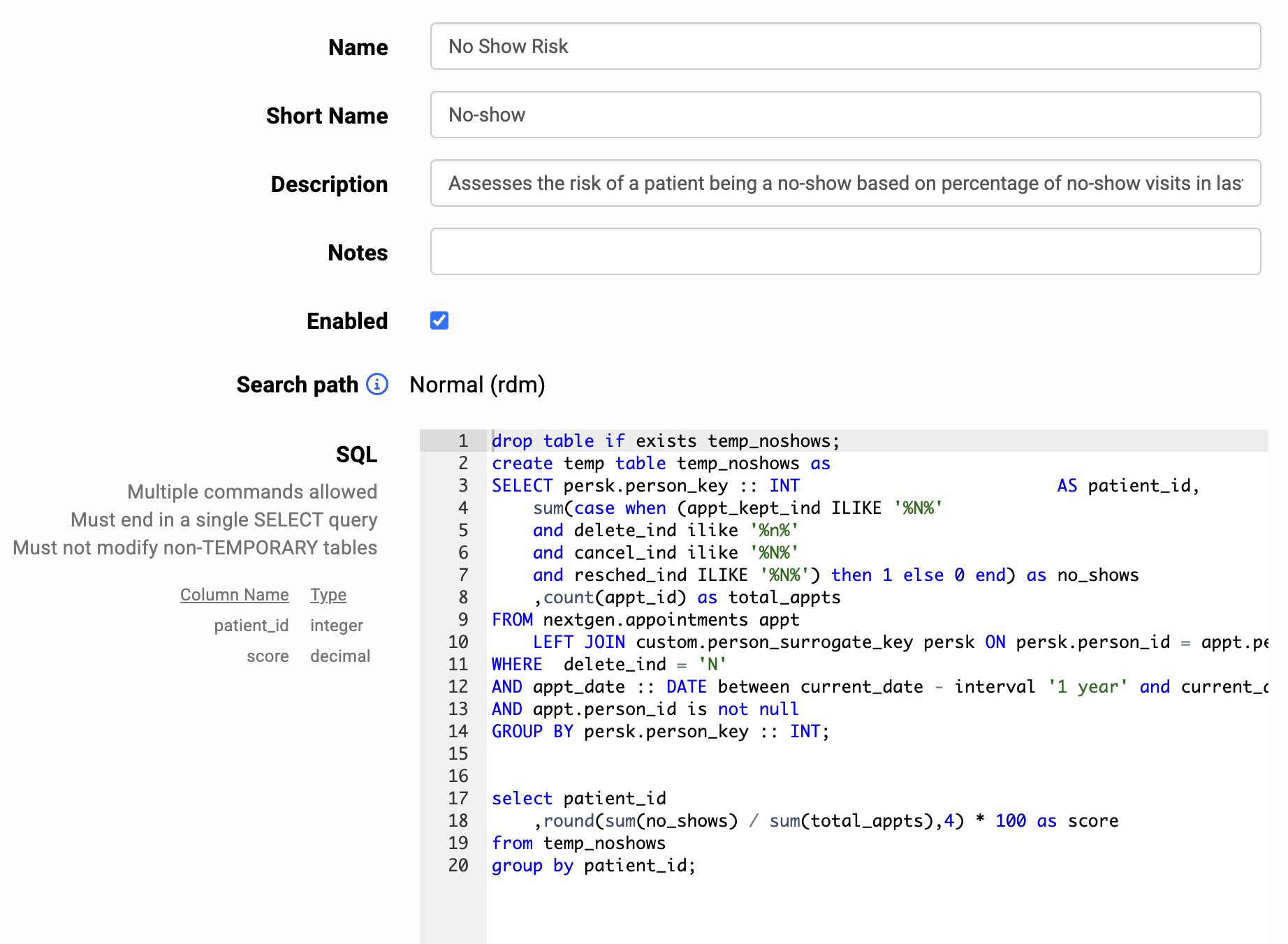Viewport: 1288px width, 944px height.
Task: Click inside the Description field
Action: pos(845,183)
